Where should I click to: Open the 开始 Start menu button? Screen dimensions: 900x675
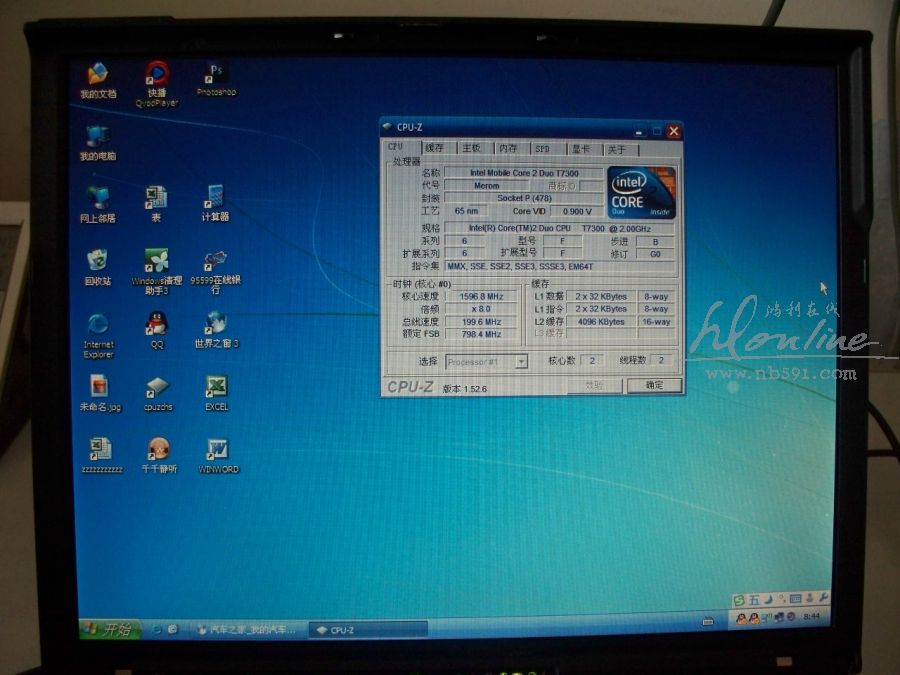click(110, 630)
